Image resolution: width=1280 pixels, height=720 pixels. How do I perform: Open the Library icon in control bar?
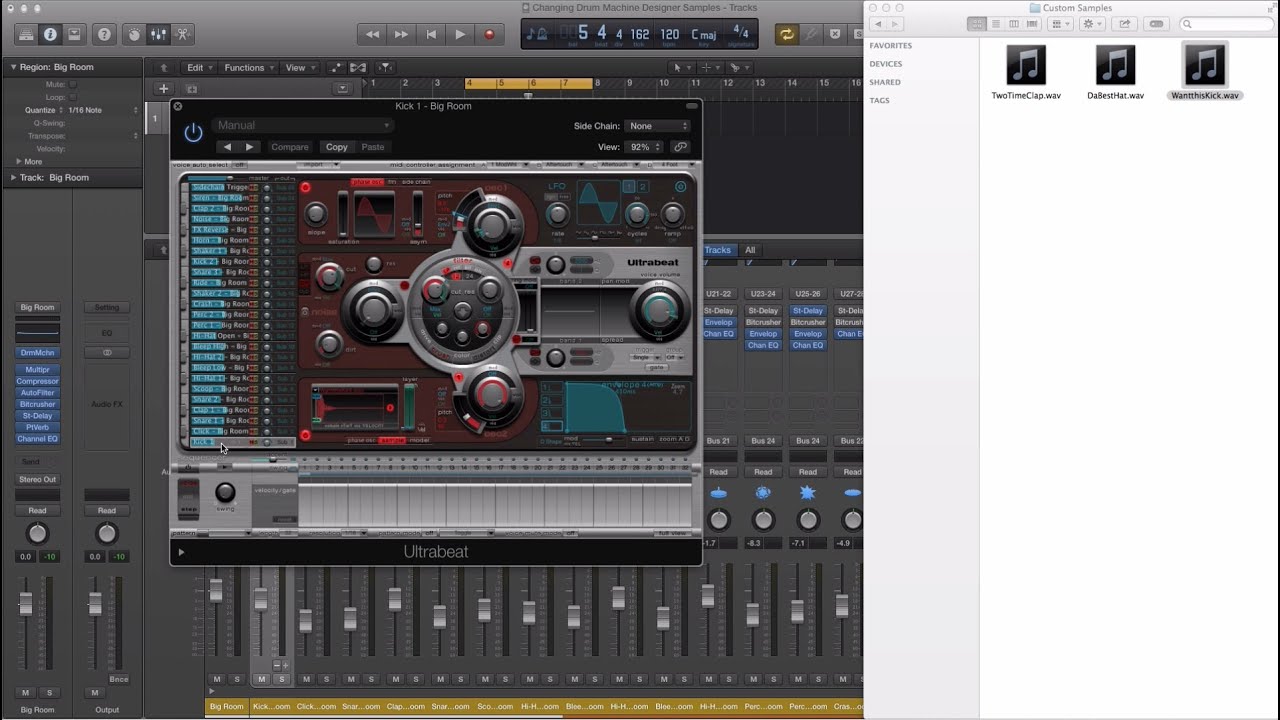tap(27, 34)
